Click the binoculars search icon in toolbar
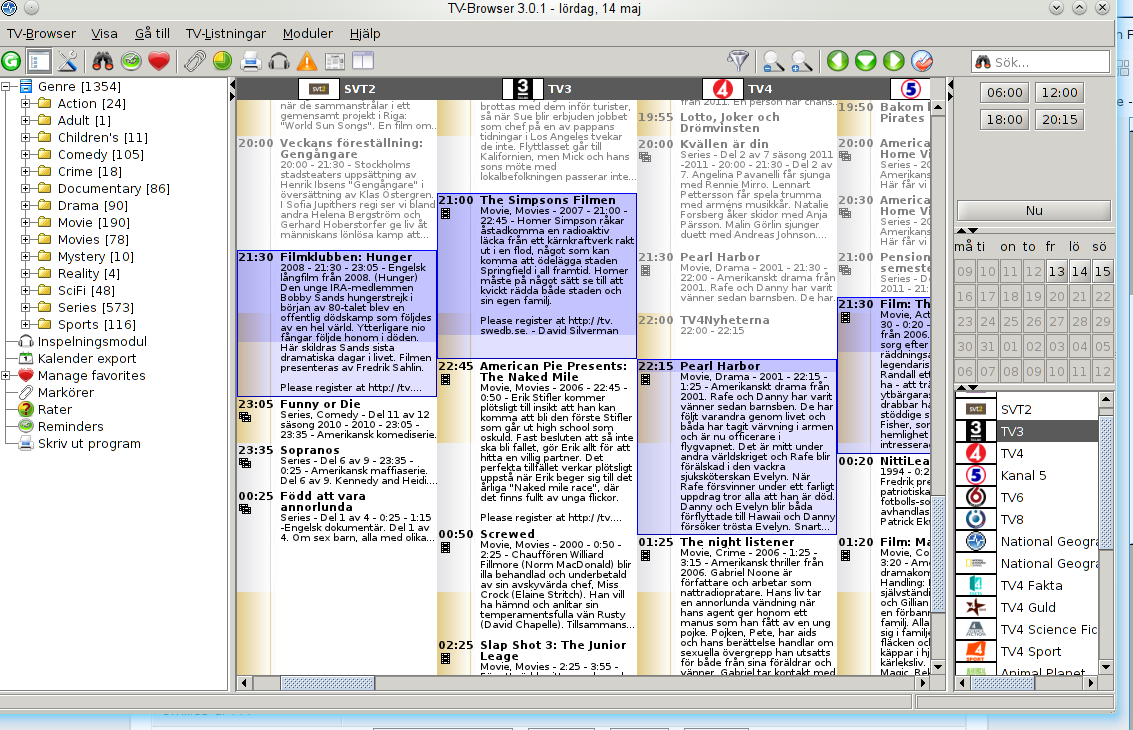1133x730 pixels. tap(103, 61)
